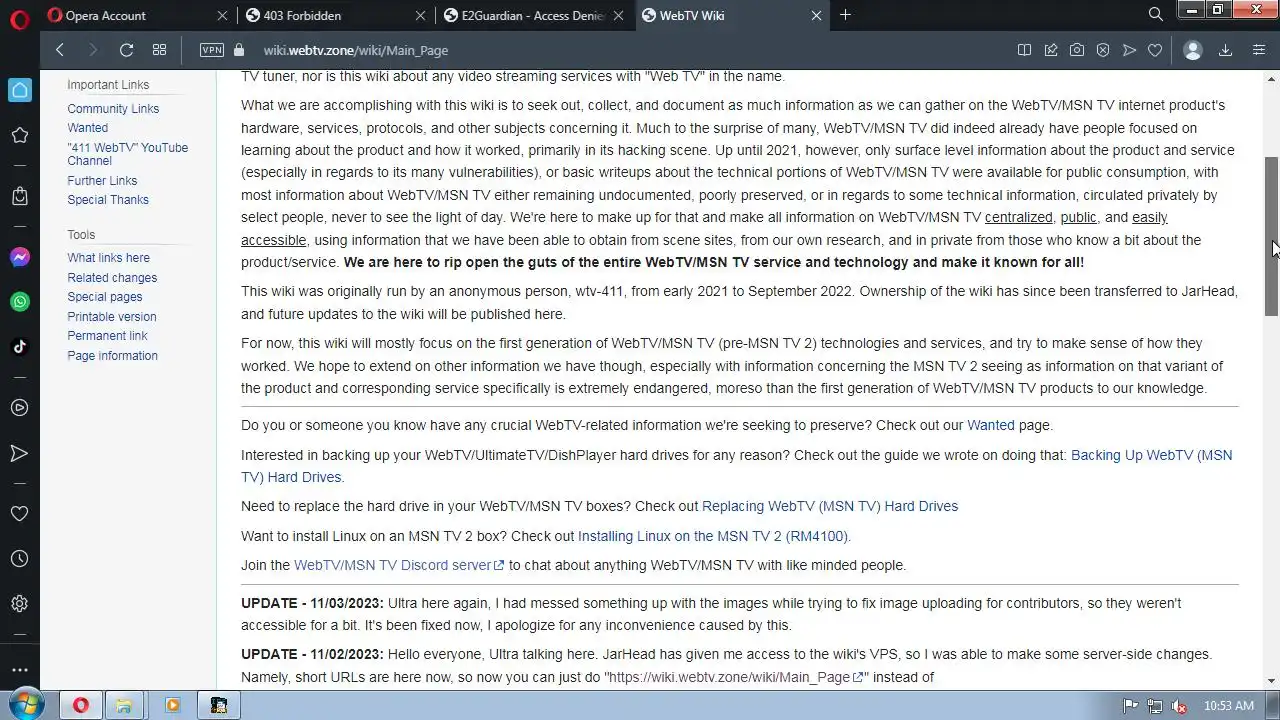Open the Easy Setup sliders icon
This screenshot has height=720, width=1280.
1259,50
